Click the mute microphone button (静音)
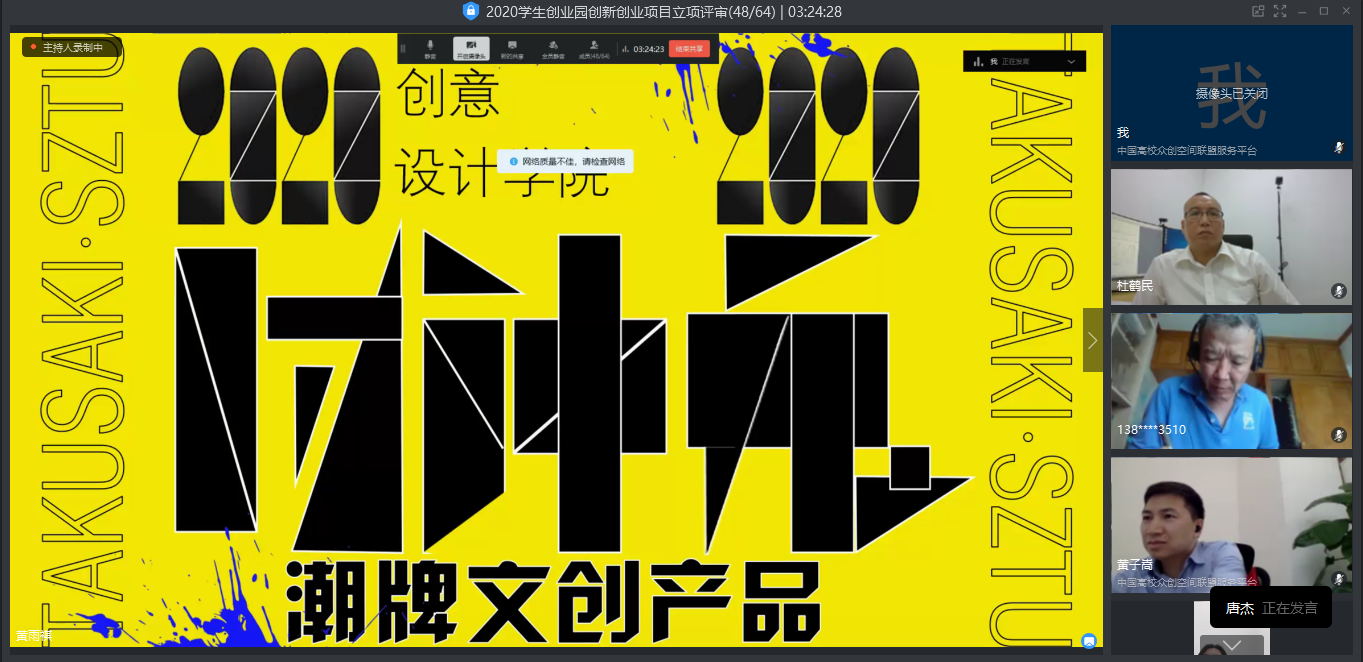This screenshot has width=1363, height=662. [x=430, y=48]
